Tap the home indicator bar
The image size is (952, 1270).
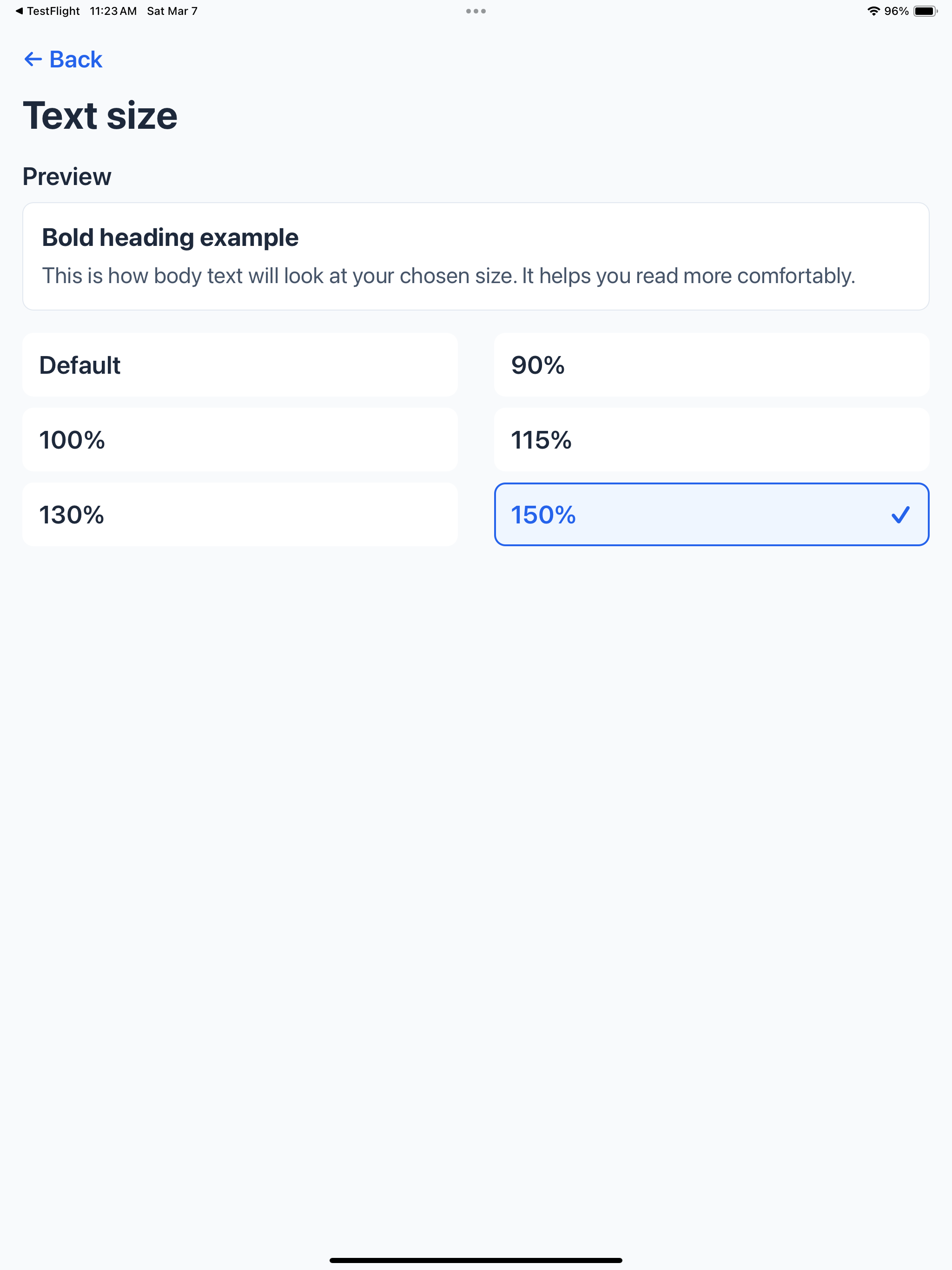tap(476, 1260)
